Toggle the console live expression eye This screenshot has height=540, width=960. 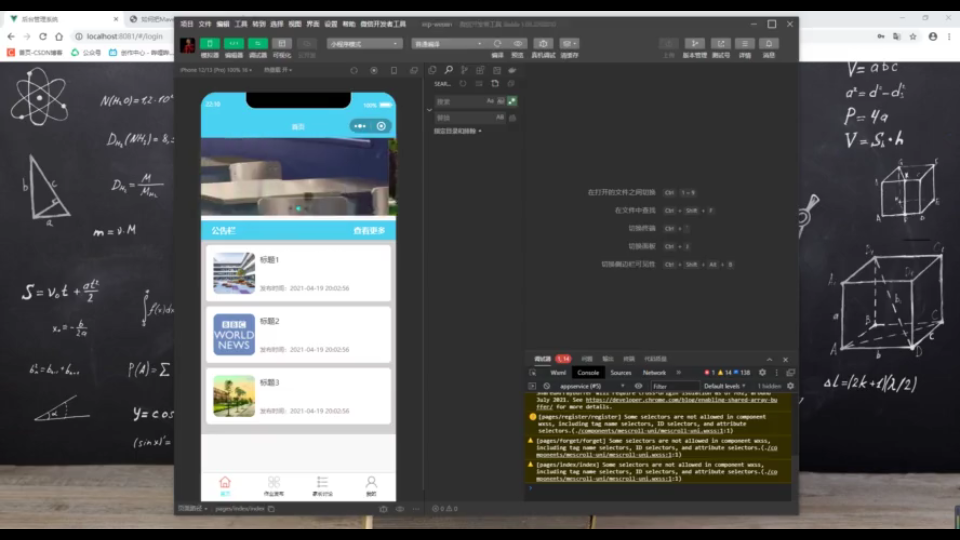[638, 386]
